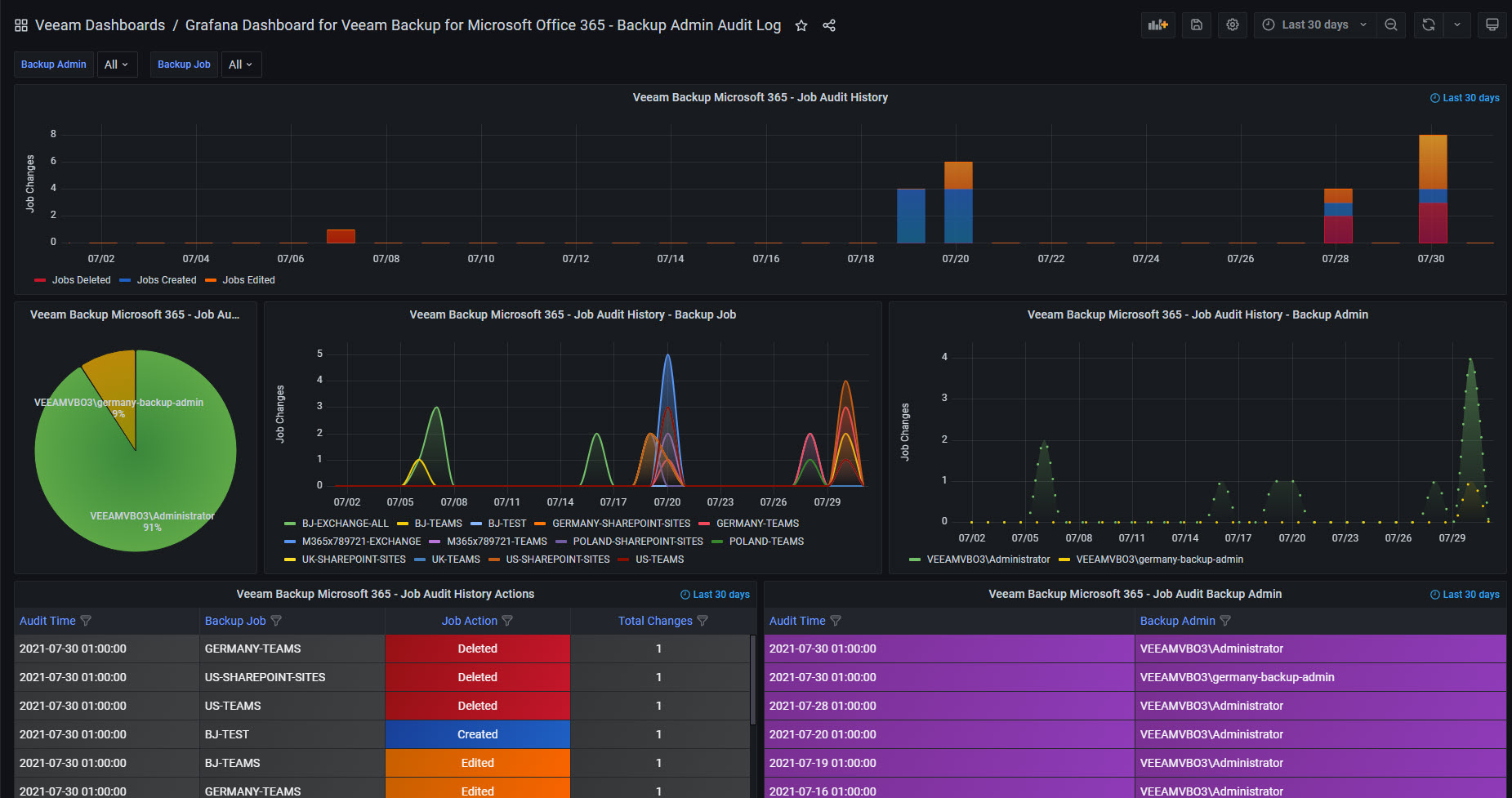
Task: Toggle the Jobs Created legend series
Action: [158, 280]
